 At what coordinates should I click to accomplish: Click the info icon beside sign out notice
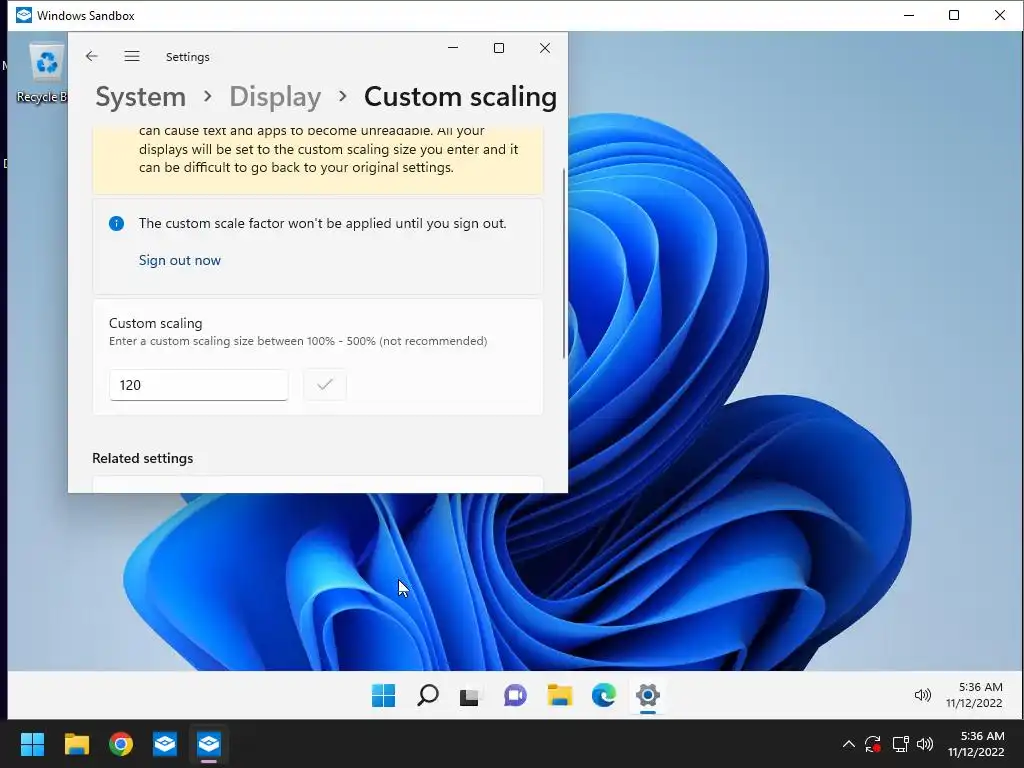116,223
